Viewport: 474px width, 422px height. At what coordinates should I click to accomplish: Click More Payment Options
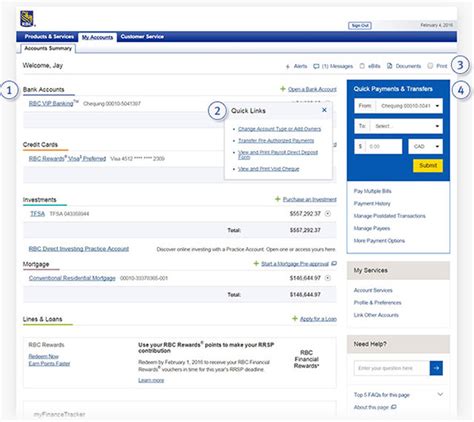click(379, 241)
